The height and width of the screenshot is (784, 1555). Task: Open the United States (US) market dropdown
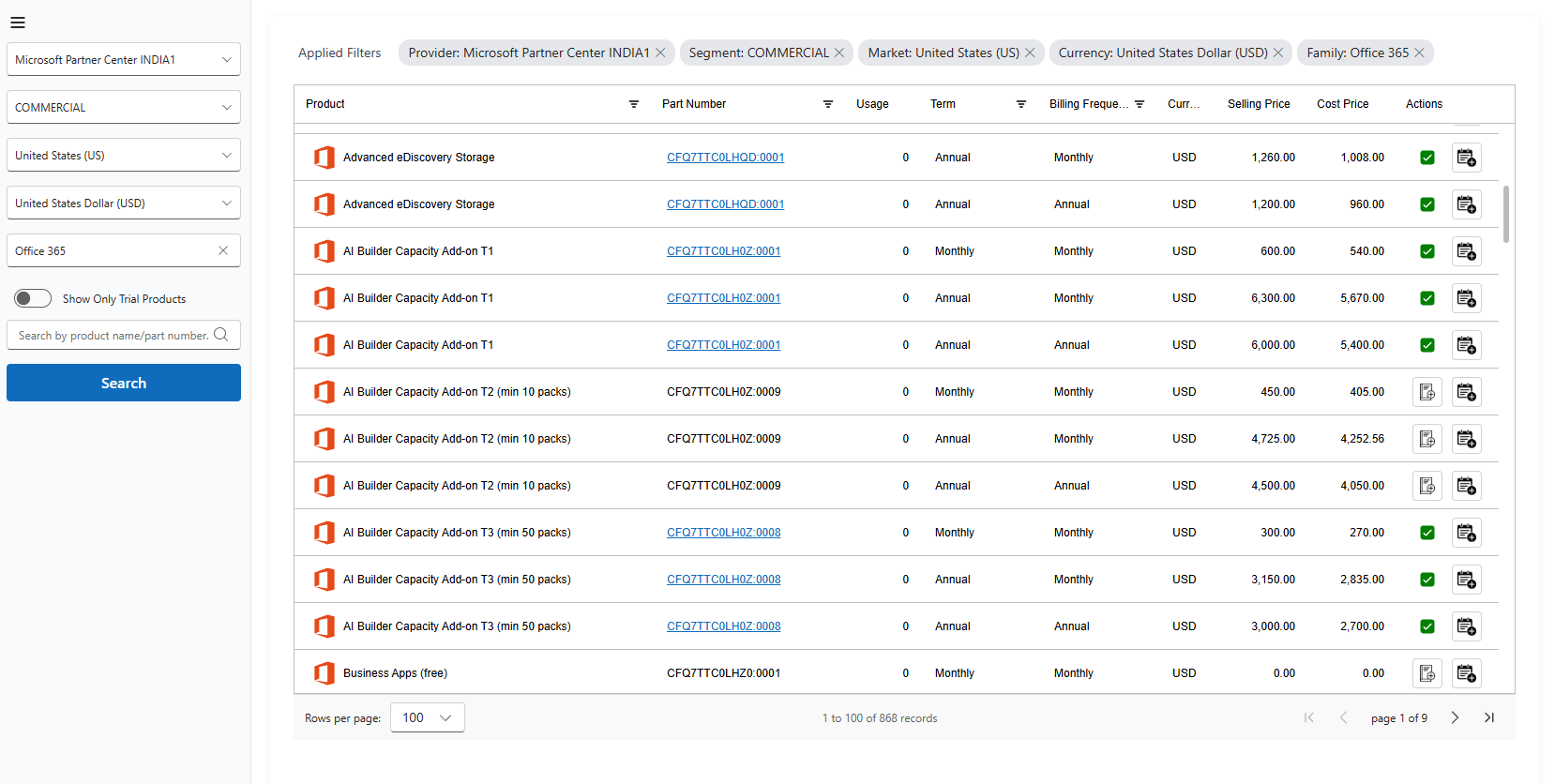tap(124, 155)
